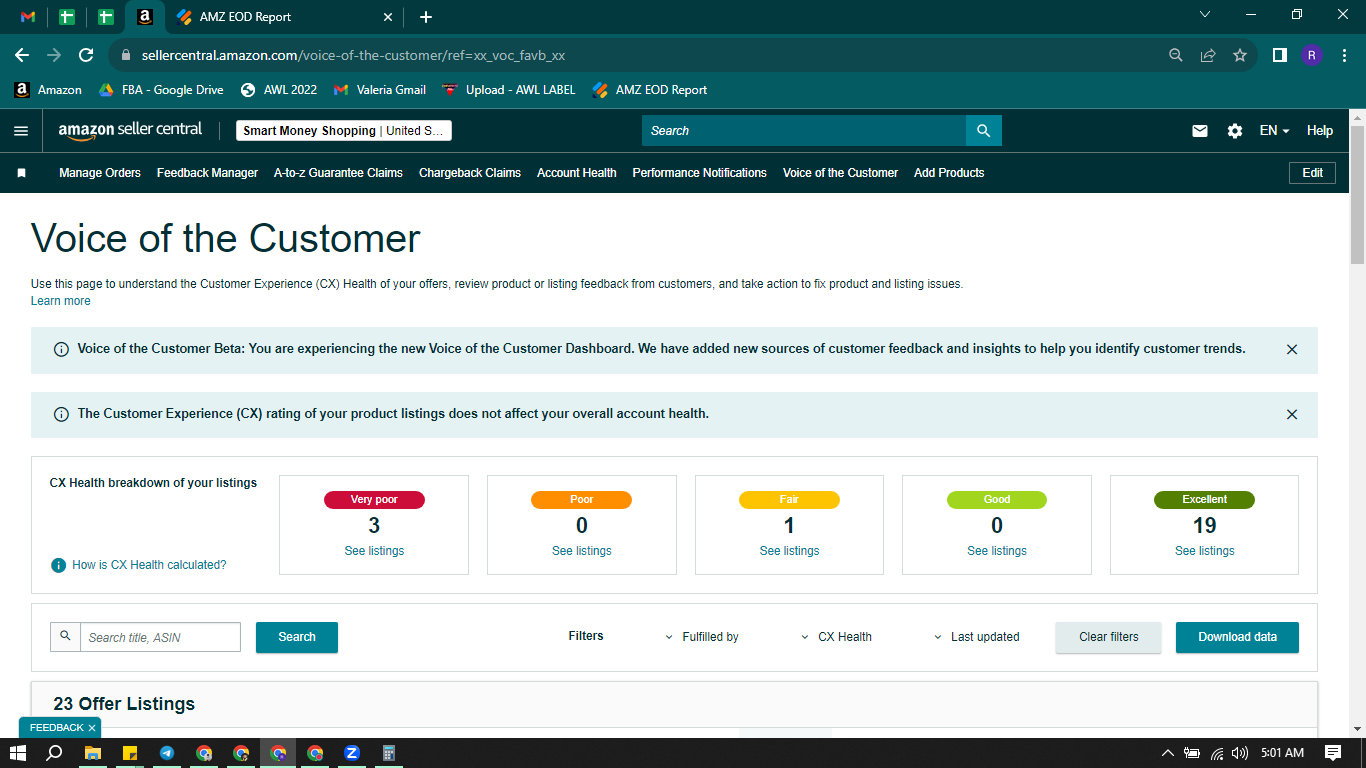
Task: Dismiss the Voice of the Customer Beta banner
Action: pyautogui.click(x=1292, y=350)
